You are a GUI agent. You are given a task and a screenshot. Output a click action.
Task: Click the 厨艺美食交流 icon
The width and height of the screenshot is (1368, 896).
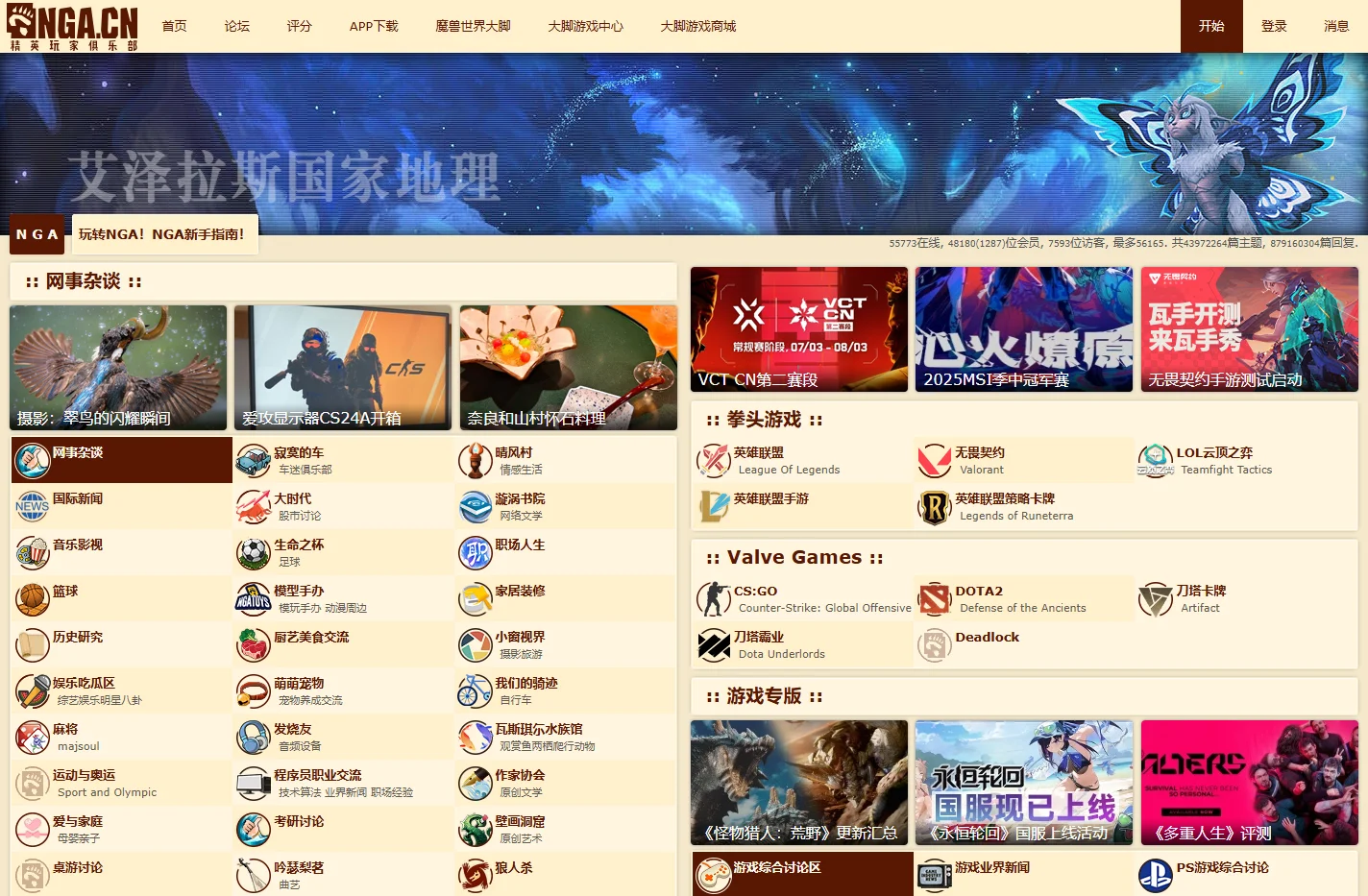click(x=254, y=644)
